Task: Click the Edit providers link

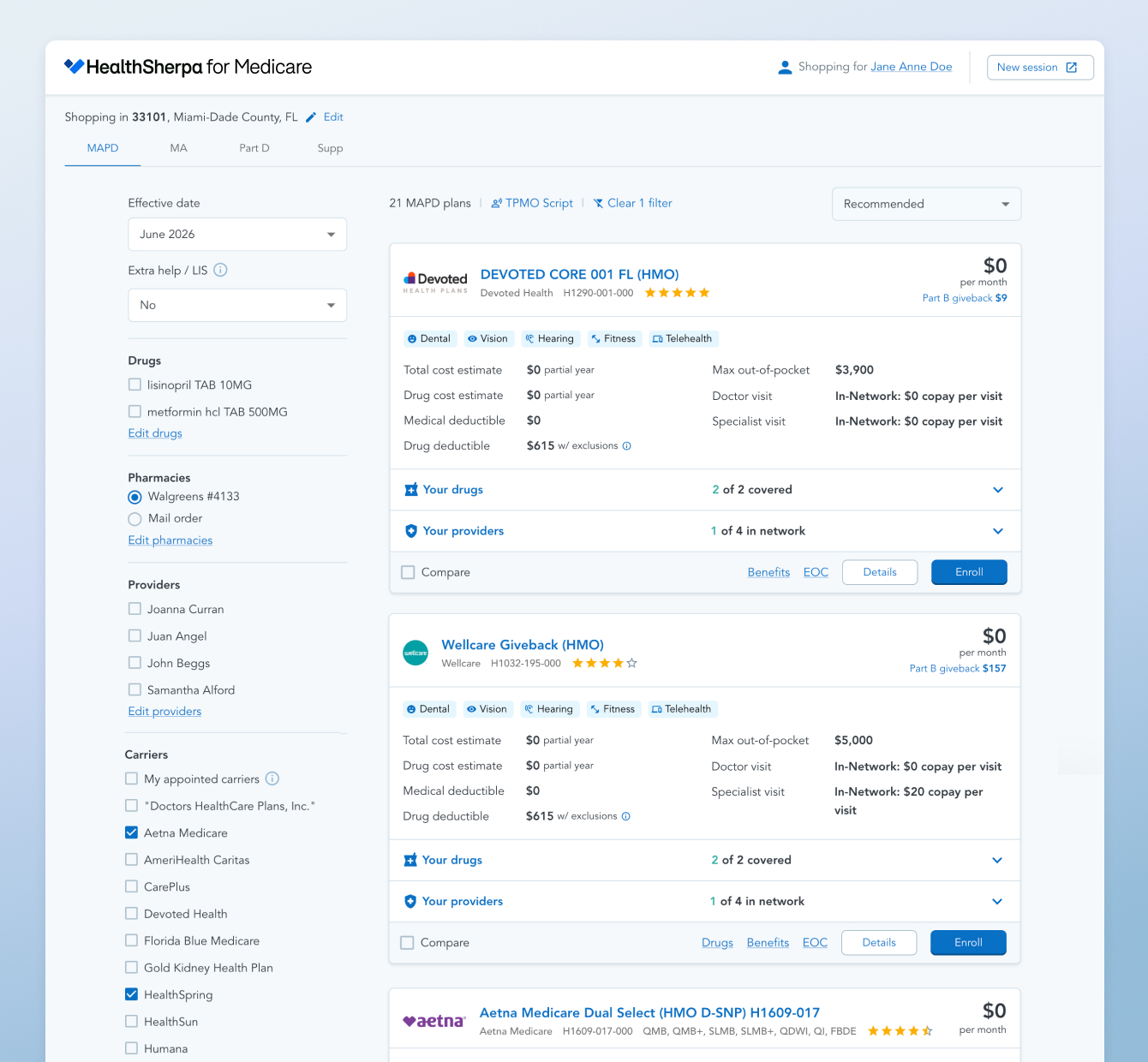Action: tap(164, 712)
